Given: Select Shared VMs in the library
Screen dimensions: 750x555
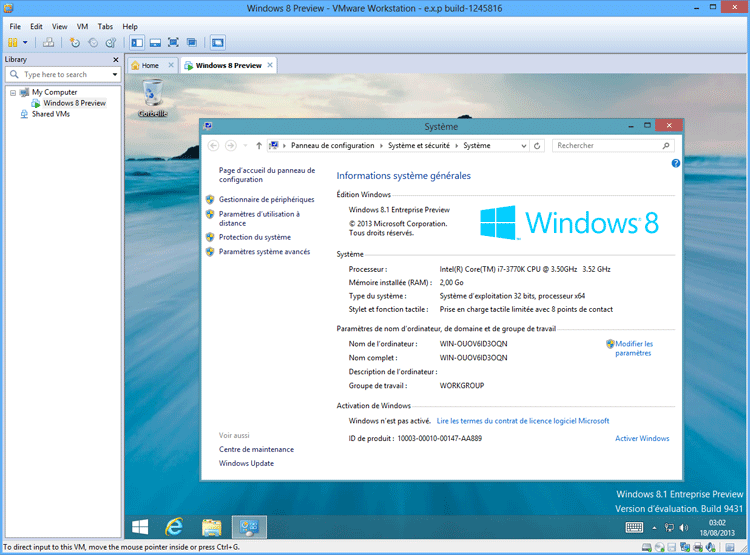Looking at the screenshot, I should (51, 114).
